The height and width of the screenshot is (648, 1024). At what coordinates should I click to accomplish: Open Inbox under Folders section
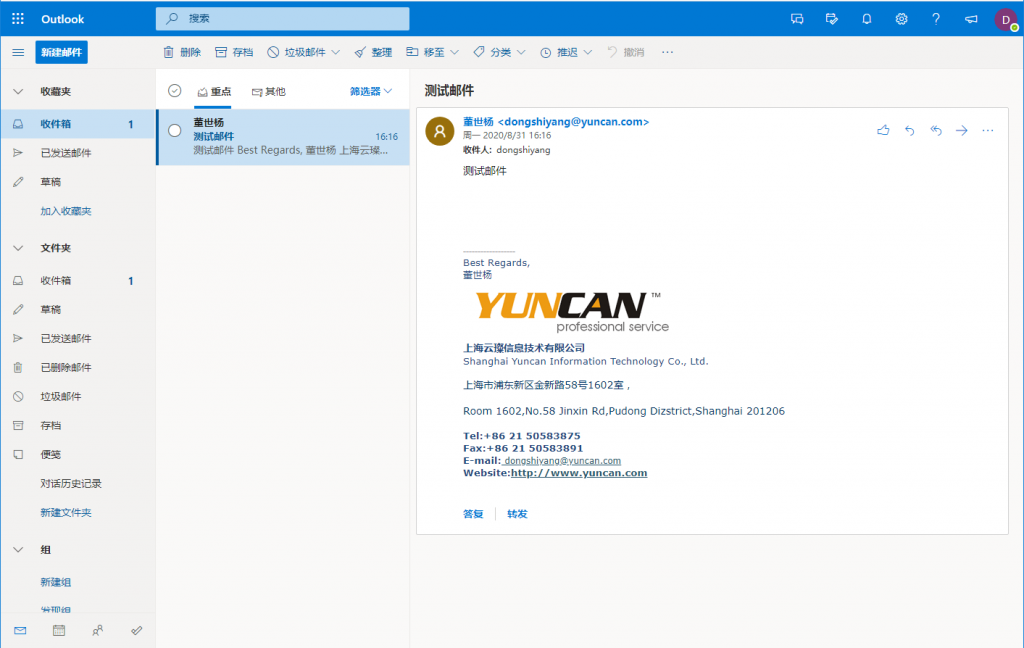coord(78,281)
